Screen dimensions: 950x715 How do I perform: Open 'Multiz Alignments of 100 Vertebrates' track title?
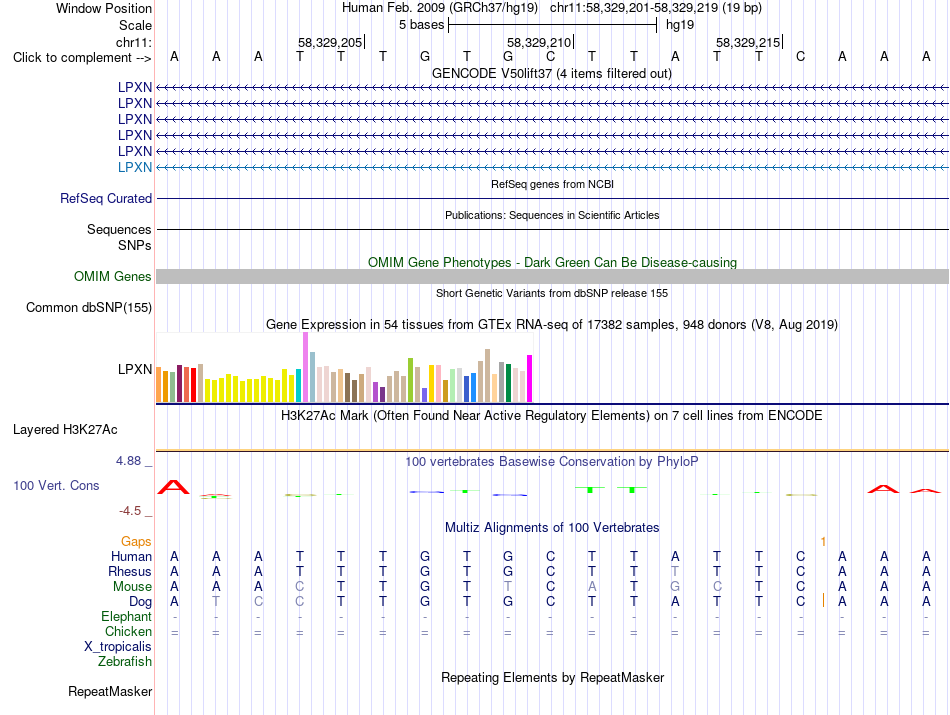552,528
